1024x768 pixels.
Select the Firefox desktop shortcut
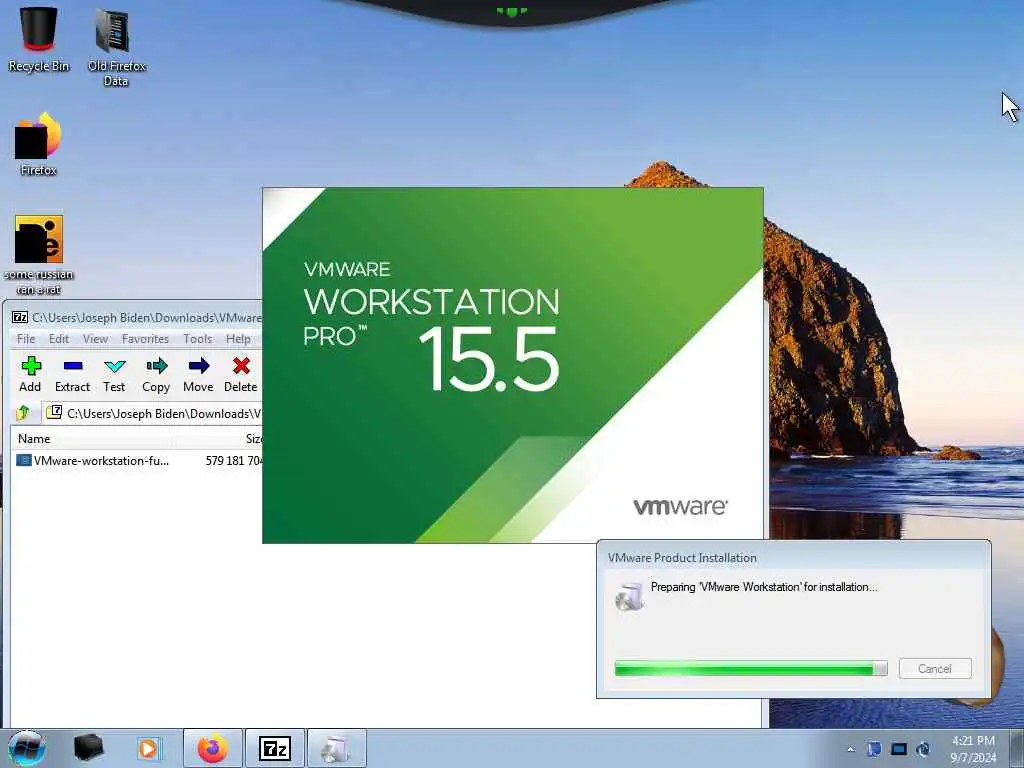coord(39,144)
